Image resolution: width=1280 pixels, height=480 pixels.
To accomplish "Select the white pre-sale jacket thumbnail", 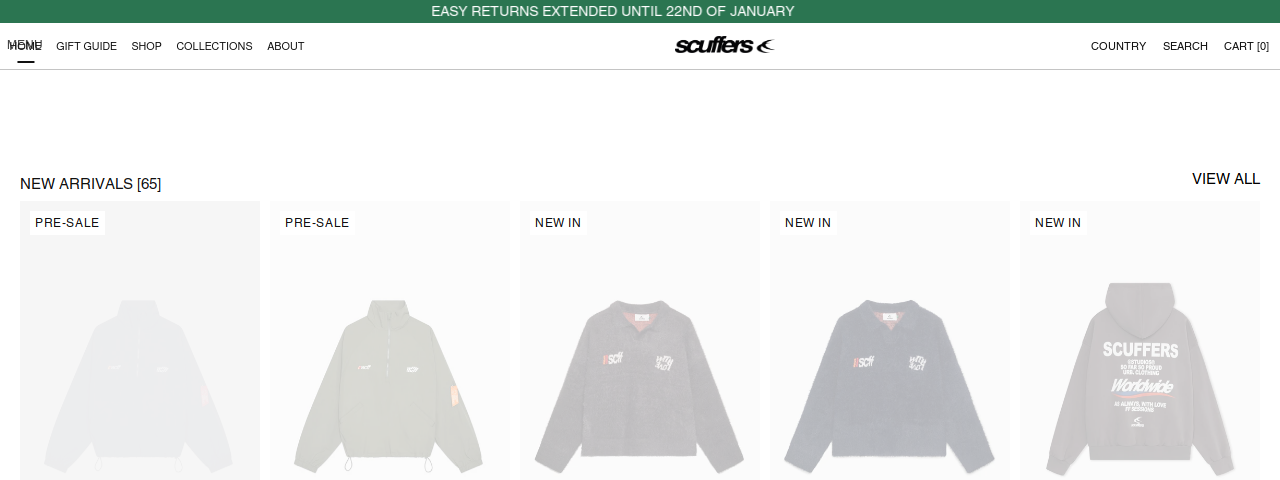I will (140, 341).
